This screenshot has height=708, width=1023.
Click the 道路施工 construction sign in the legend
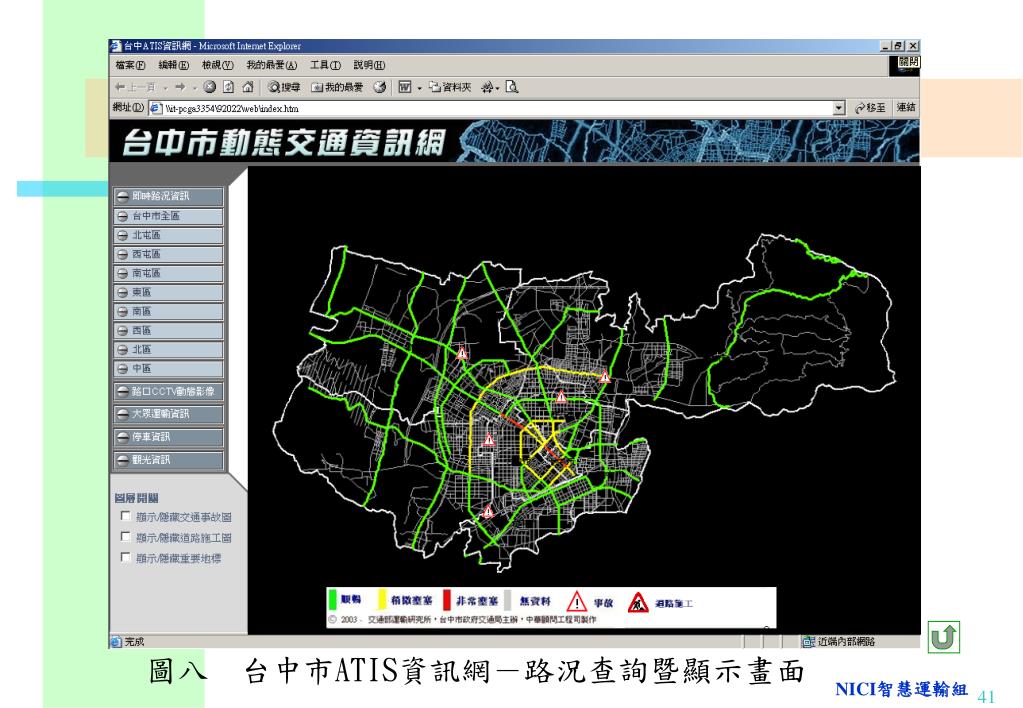point(638,602)
